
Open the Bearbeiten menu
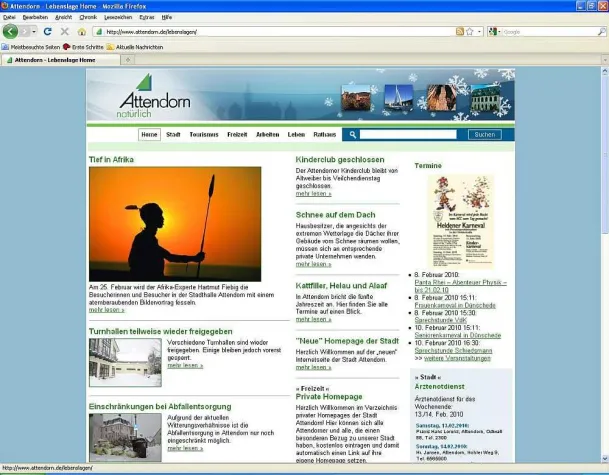[x=35, y=17]
